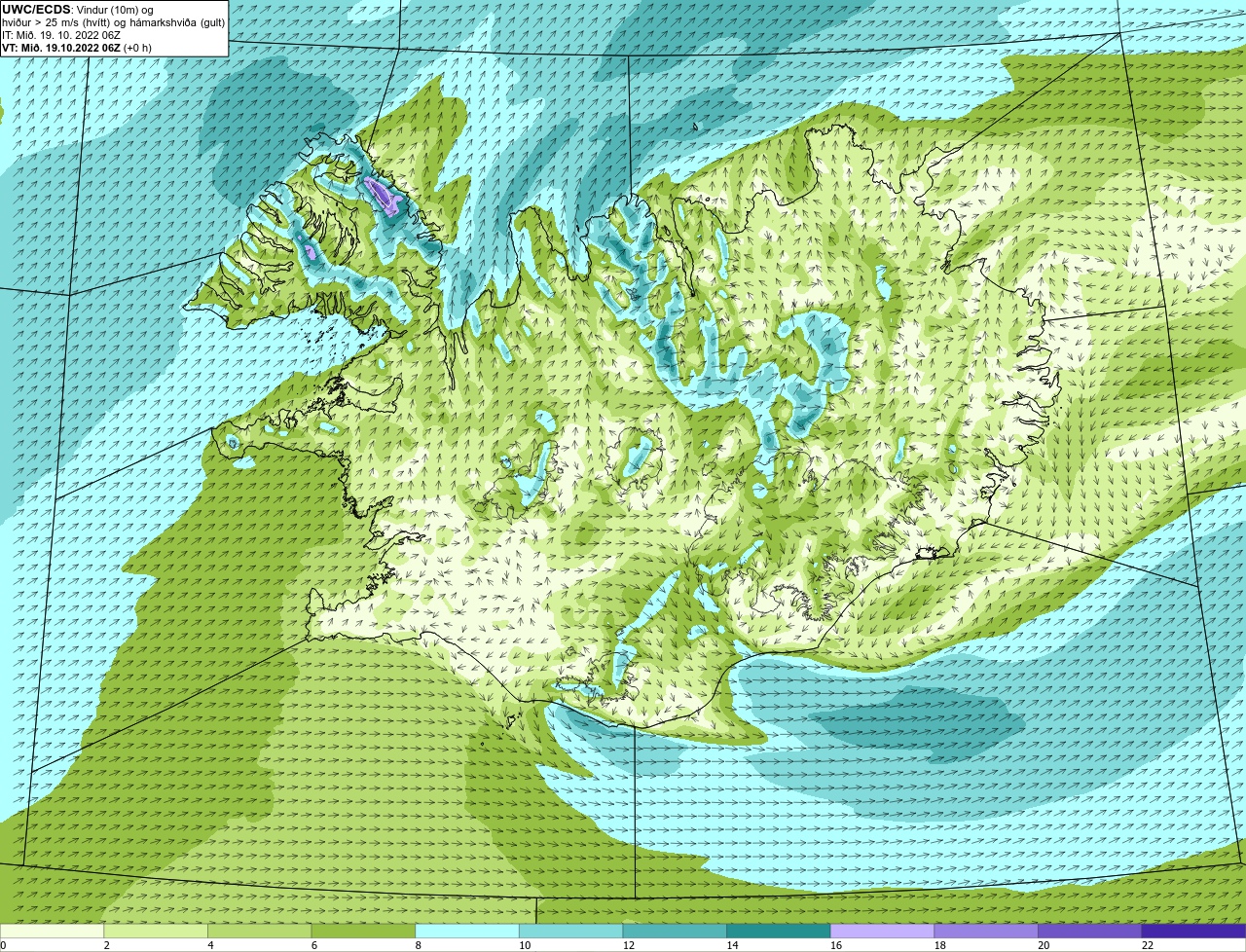Click the legend scale label '22'

tap(1148, 945)
